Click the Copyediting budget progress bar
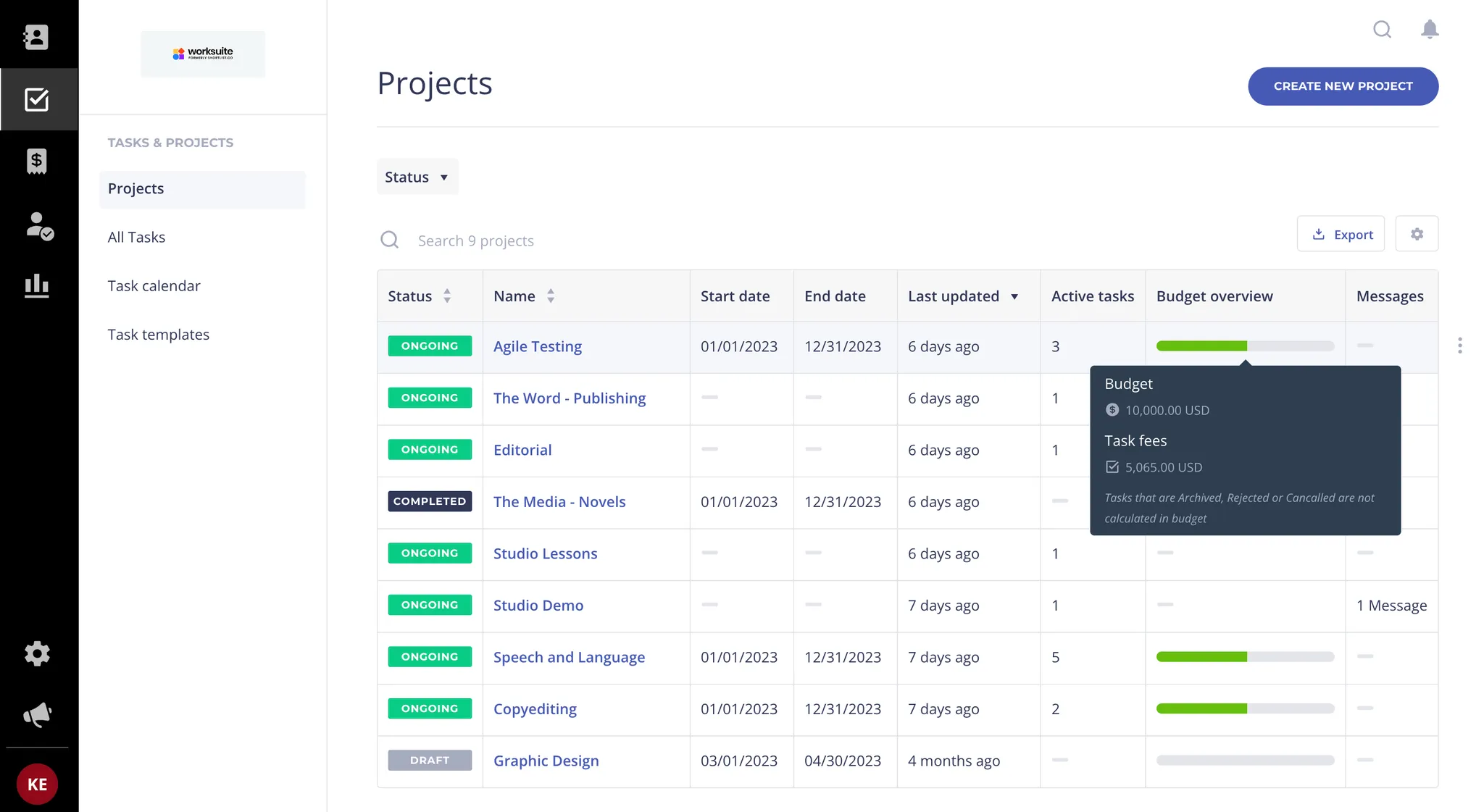 [x=1244, y=708]
